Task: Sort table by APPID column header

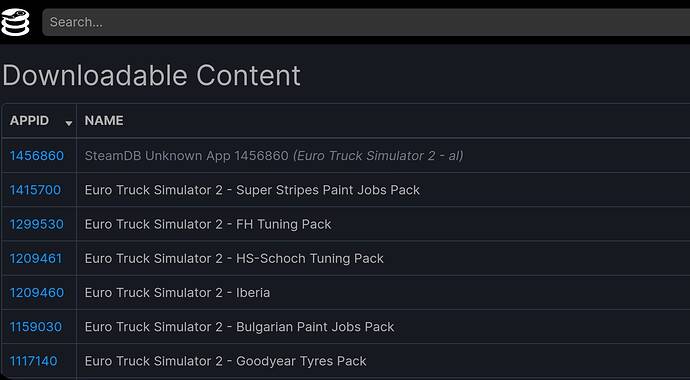Action: (29, 121)
